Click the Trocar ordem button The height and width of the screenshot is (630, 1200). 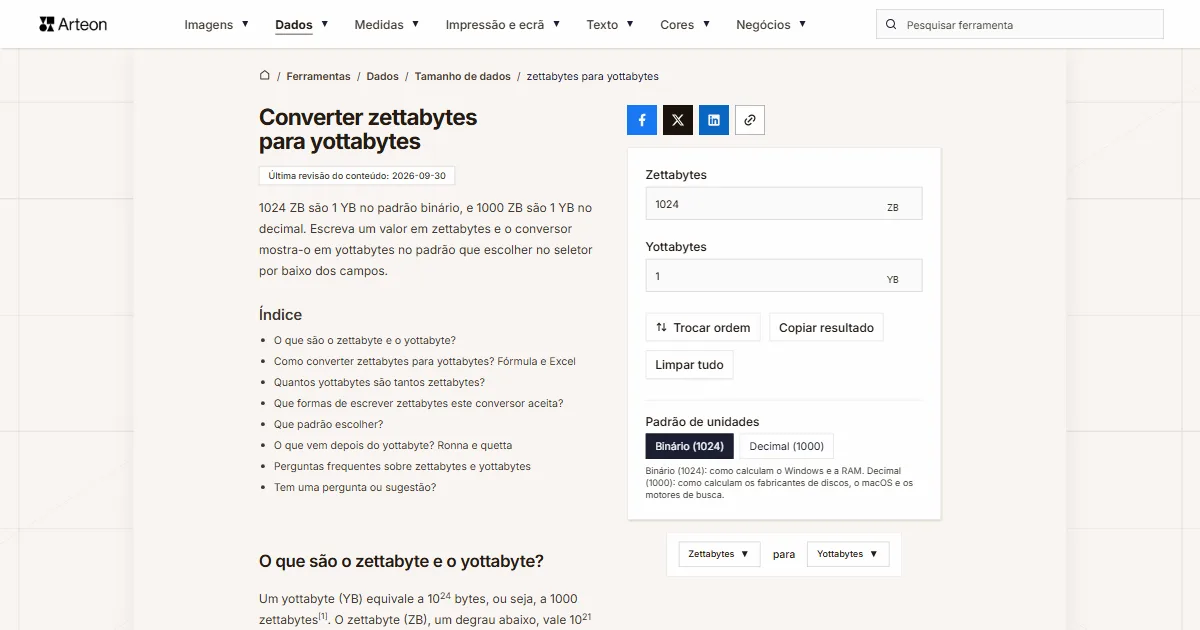point(703,327)
